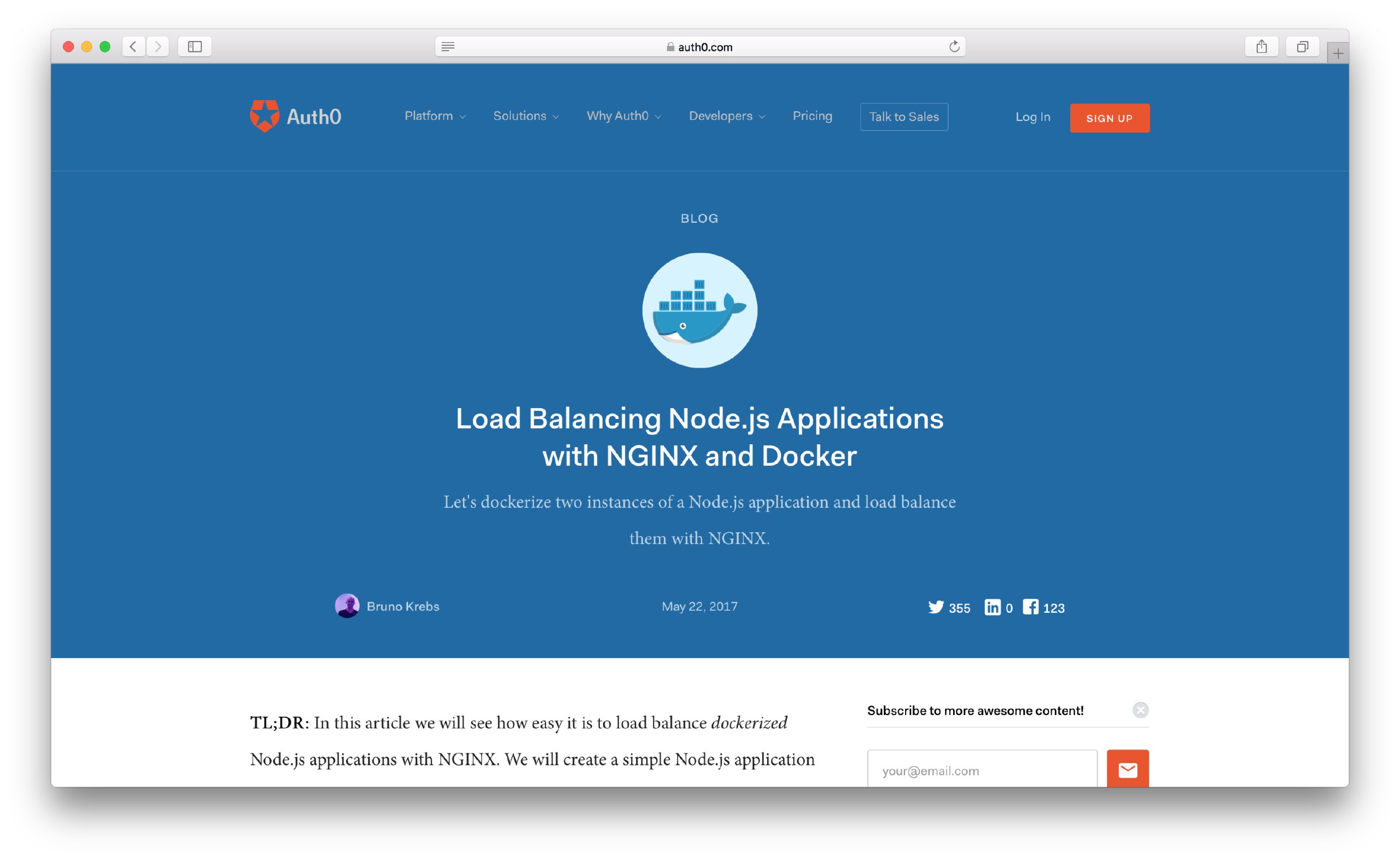Dismiss the subscribe box with X

tap(1140, 710)
